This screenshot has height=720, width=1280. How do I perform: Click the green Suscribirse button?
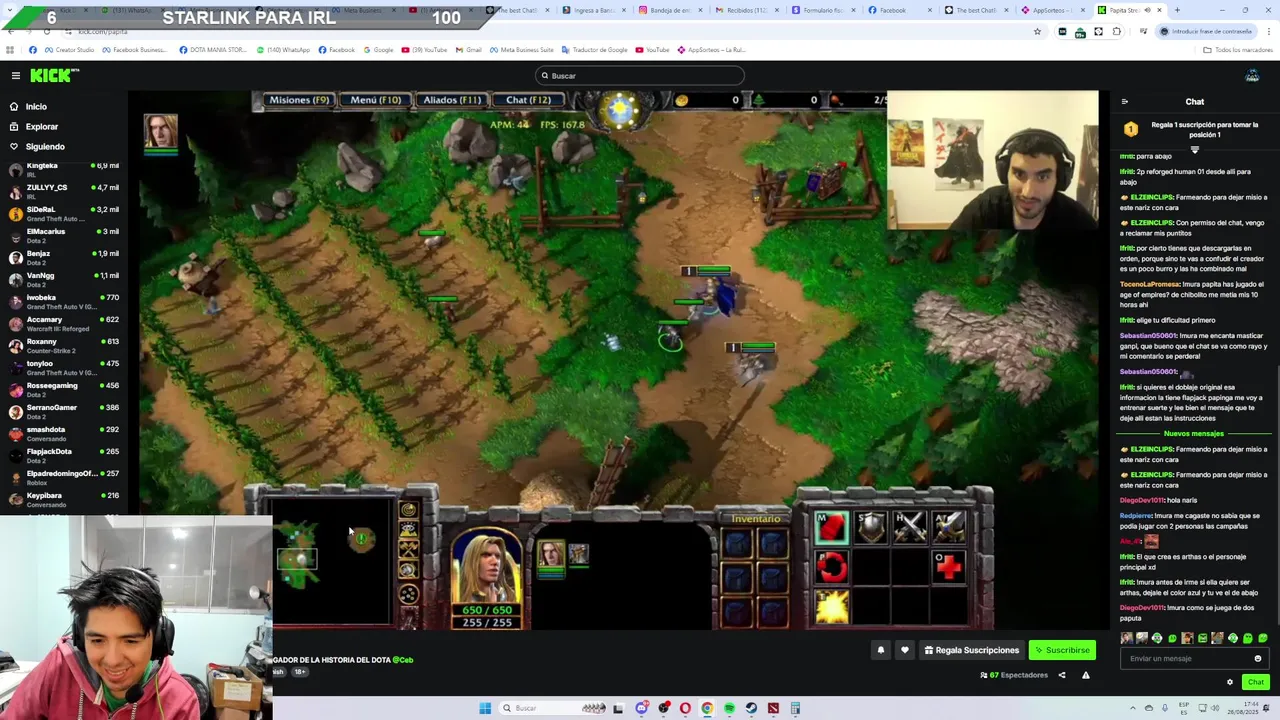[1062, 650]
